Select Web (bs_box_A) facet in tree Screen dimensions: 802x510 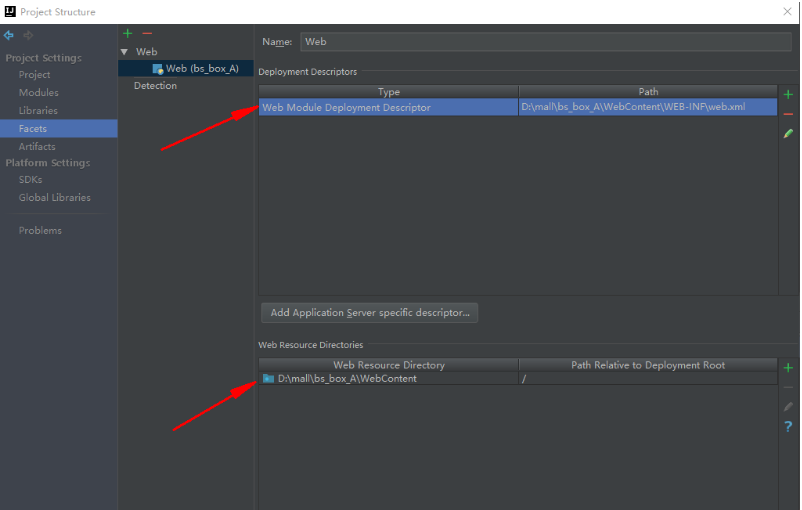pyautogui.click(x=186, y=69)
